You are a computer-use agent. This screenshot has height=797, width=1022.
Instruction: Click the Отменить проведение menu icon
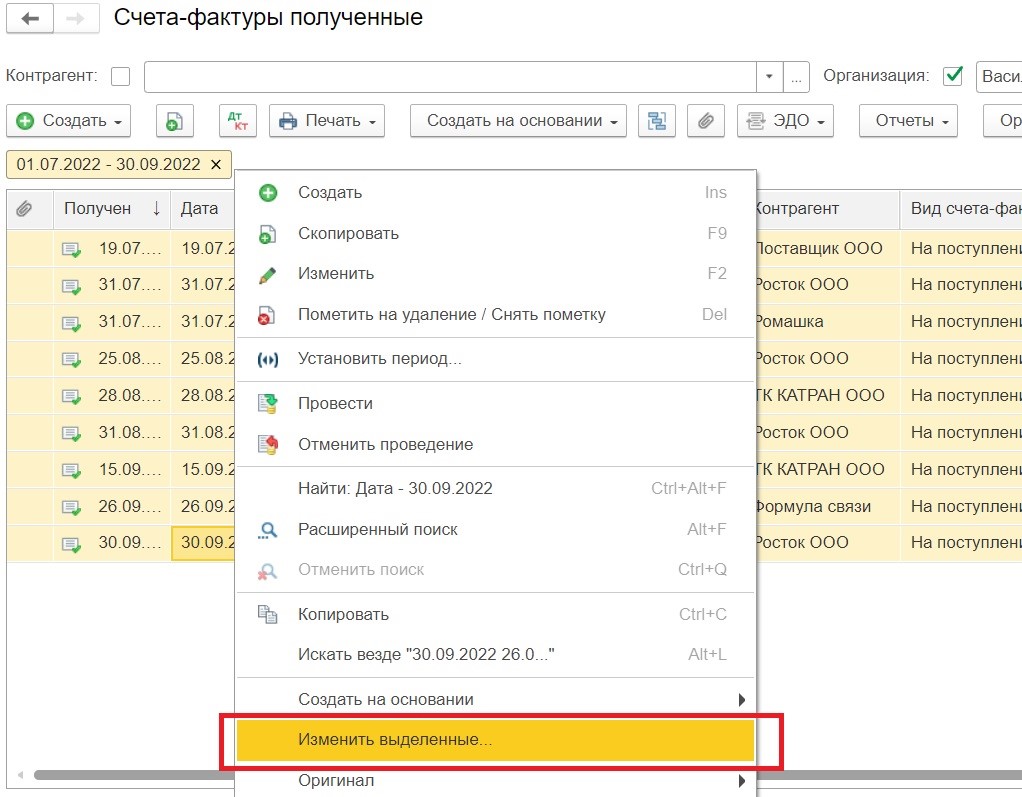point(268,445)
